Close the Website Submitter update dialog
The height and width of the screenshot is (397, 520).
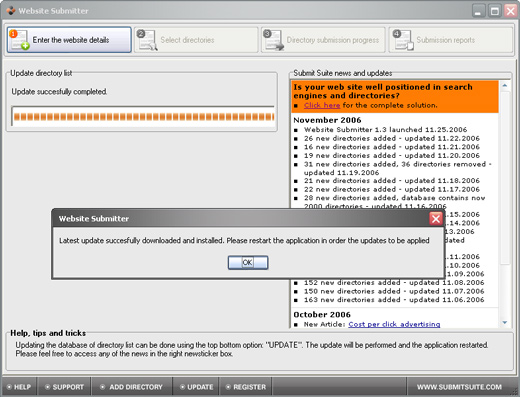436,219
